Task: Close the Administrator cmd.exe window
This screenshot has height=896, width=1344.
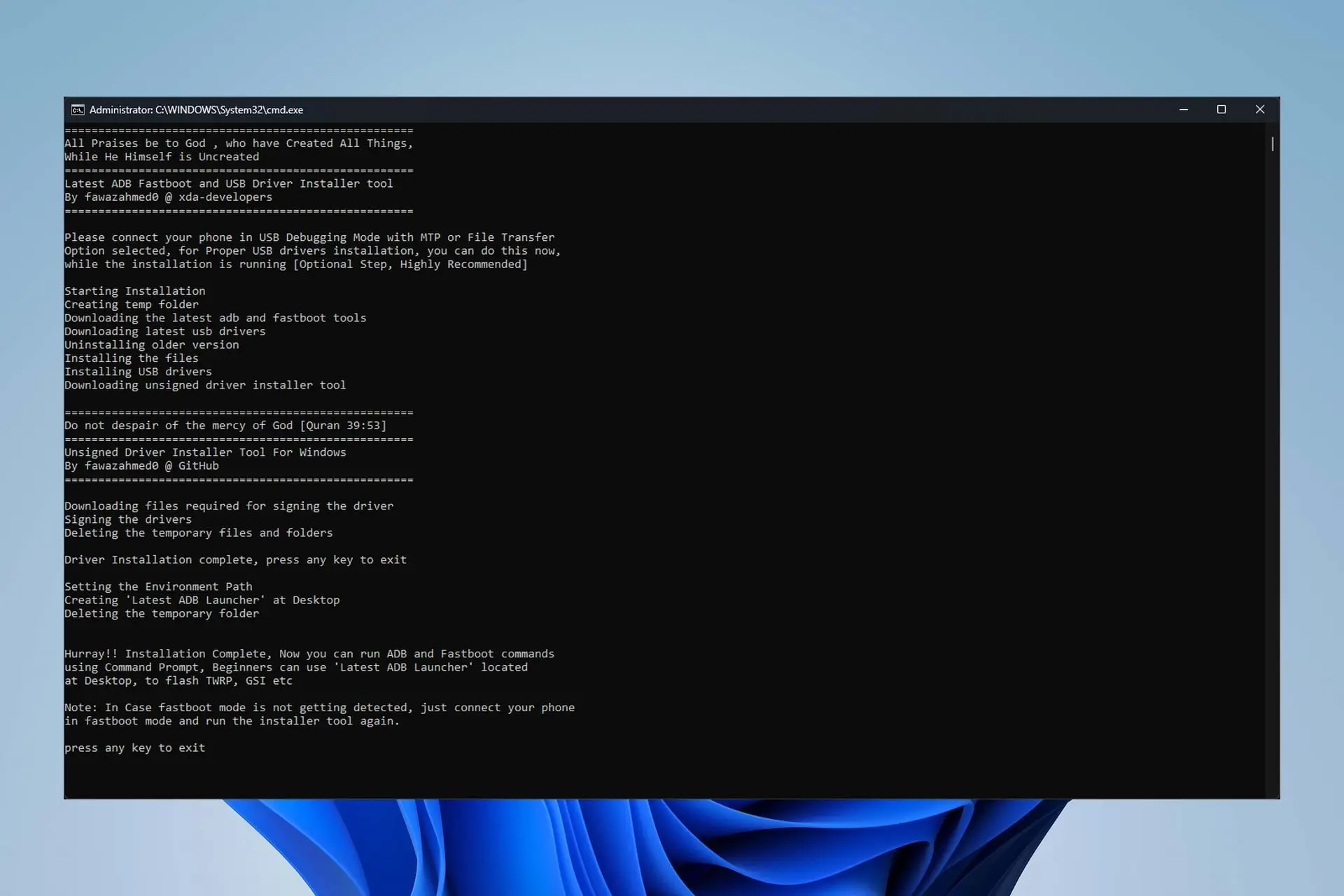Action: click(x=1260, y=110)
